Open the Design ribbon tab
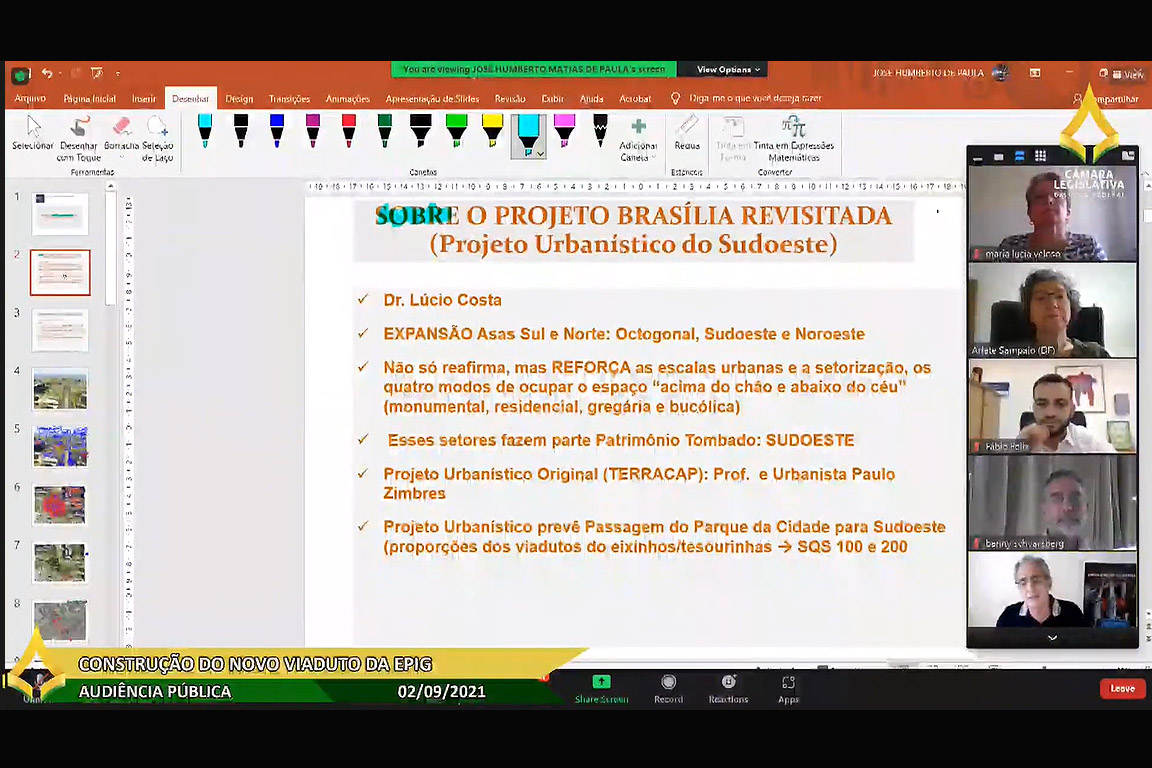 click(x=239, y=99)
